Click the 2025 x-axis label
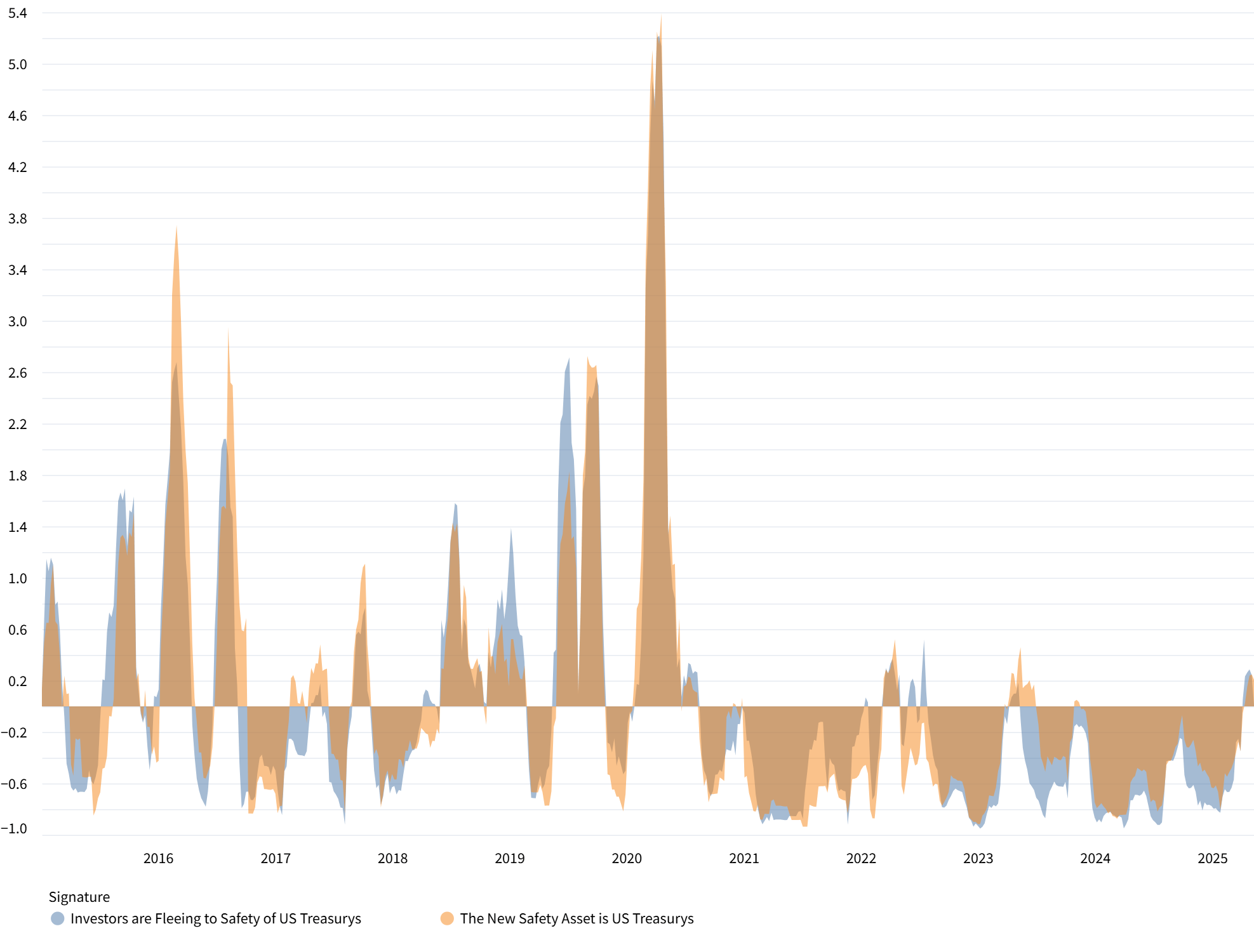The image size is (1254, 952). coord(1212,859)
